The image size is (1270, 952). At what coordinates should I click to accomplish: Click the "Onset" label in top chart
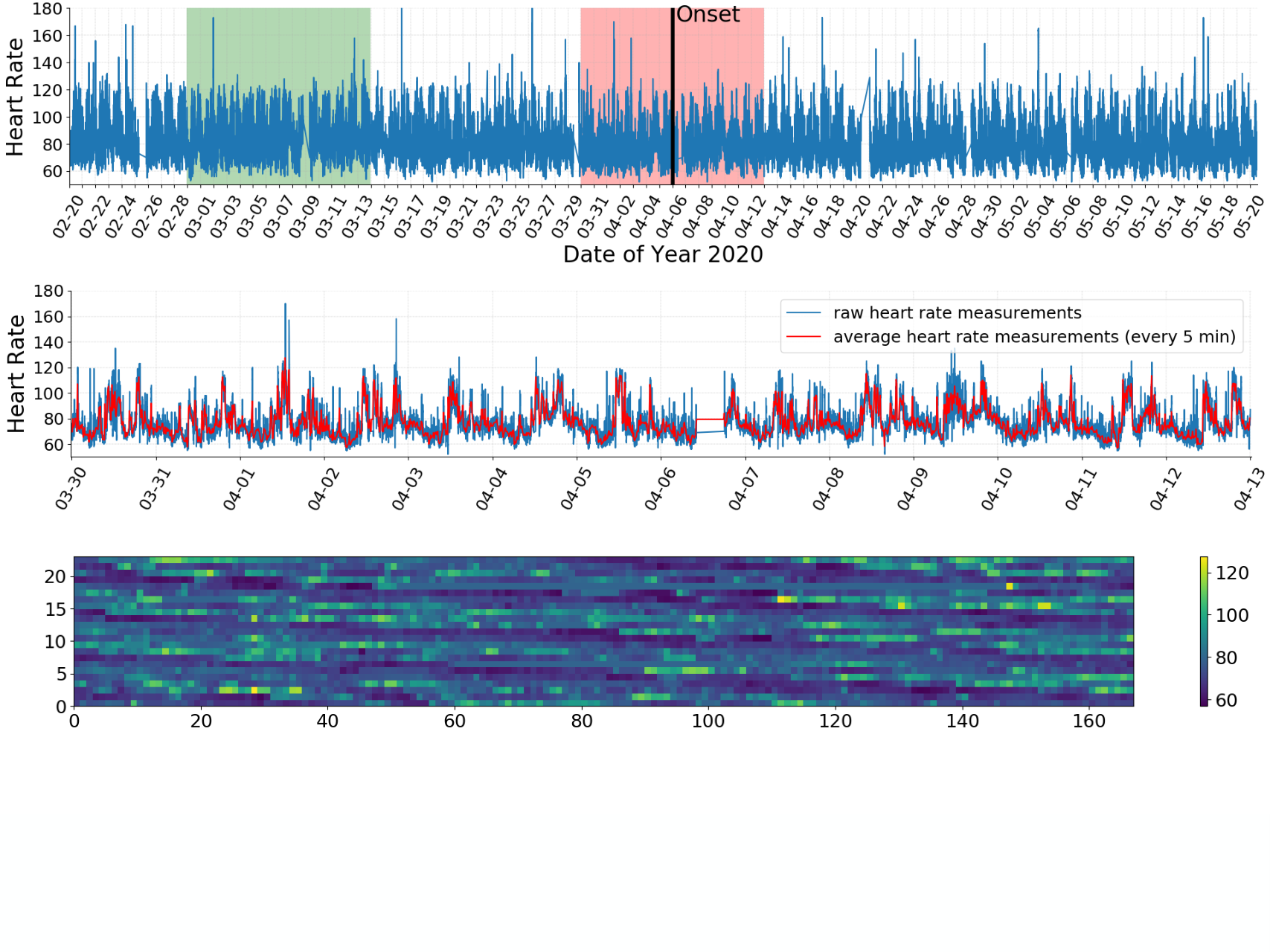pyautogui.click(x=708, y=14)
